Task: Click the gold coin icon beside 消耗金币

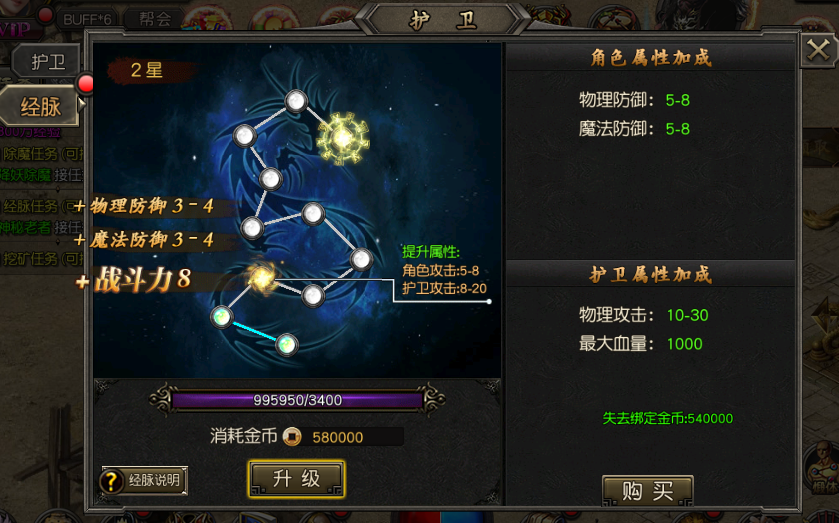Action: click(292, 437)
